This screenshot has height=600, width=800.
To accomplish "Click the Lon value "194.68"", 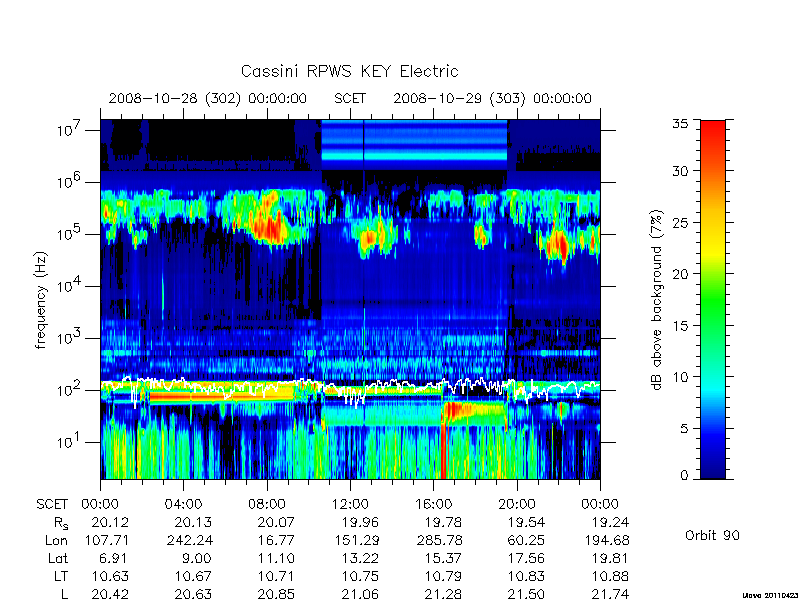I will [x=606, y=540].
